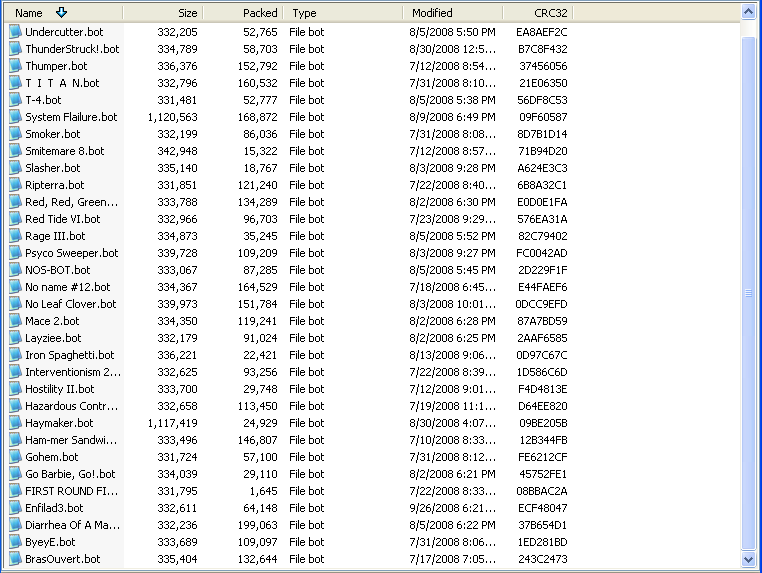This screenshot has width=762, height=573.
Task: Select the Gohem.bot file icon
Action: click(16, 457)
